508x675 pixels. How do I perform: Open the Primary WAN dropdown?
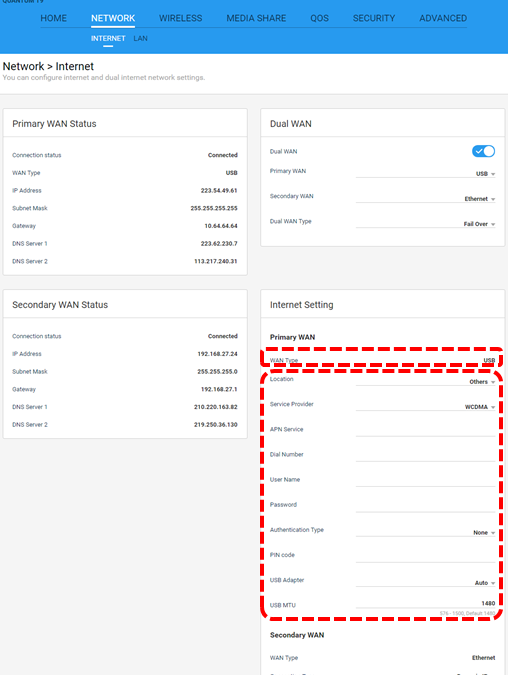[425, 173]
